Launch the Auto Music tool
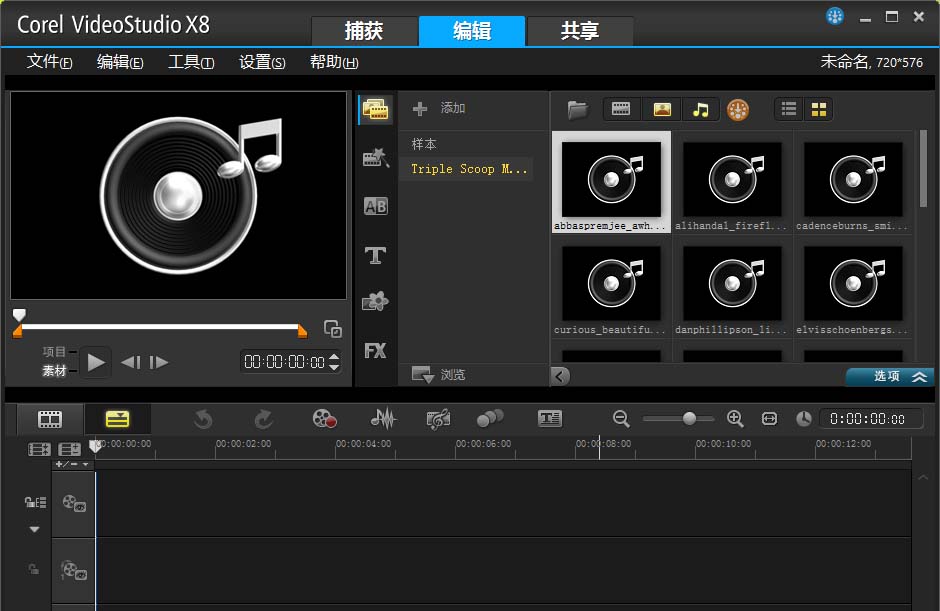The height and width of the screenshot is (611, 940). (437, 419)
